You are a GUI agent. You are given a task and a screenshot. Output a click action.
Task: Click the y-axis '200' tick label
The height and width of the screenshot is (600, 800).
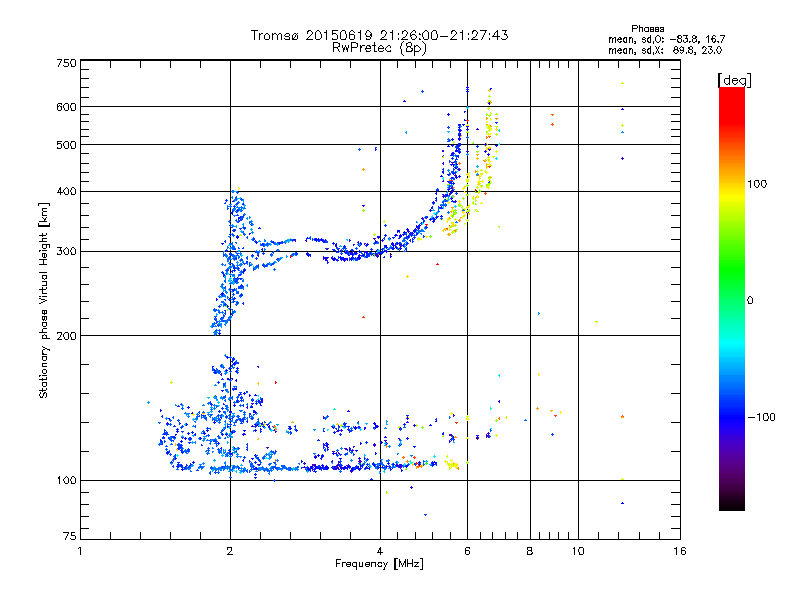point(66,336)
